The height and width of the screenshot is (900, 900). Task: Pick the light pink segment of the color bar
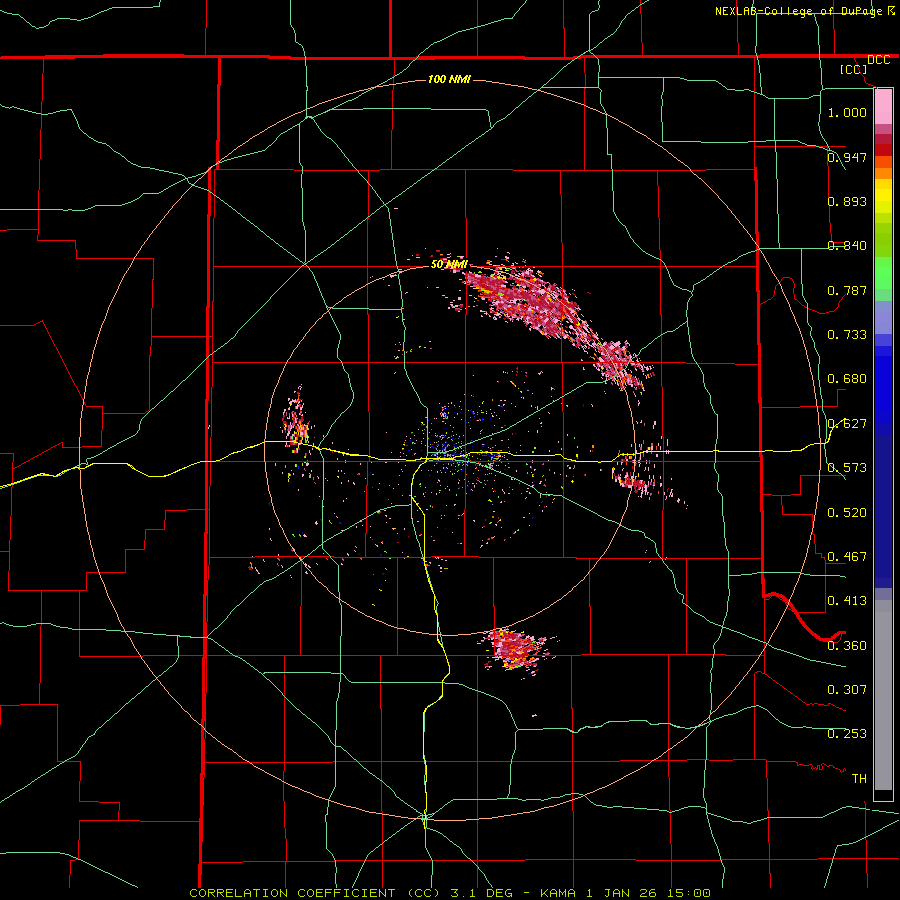[883, 107]
